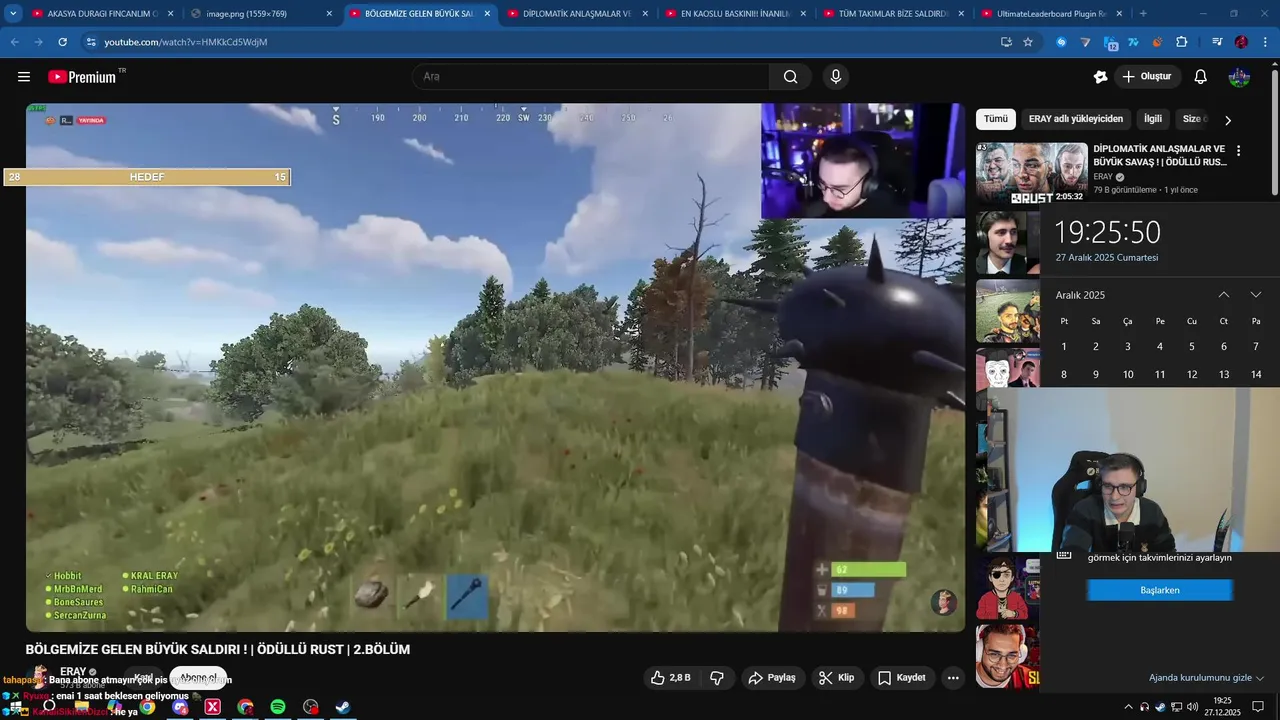Close the image.png browser tab
This screenshot has height=720, width=1280.
pyautogui.click(x=329, y=14)
